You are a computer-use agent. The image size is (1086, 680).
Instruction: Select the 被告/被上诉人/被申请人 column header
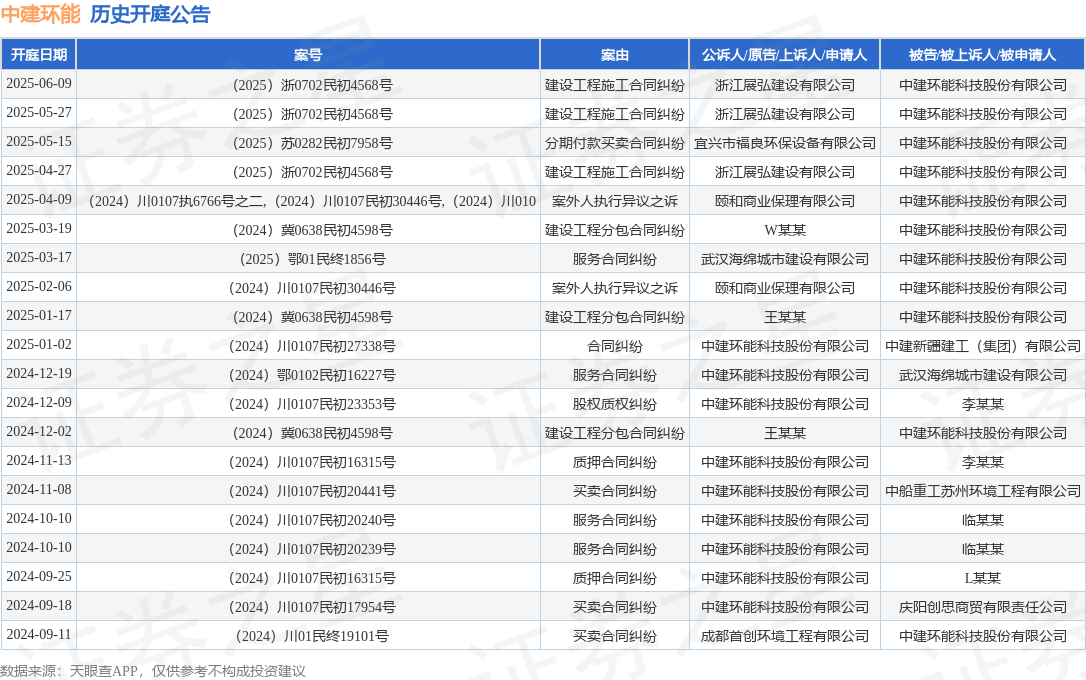click(x=982, y=55)
